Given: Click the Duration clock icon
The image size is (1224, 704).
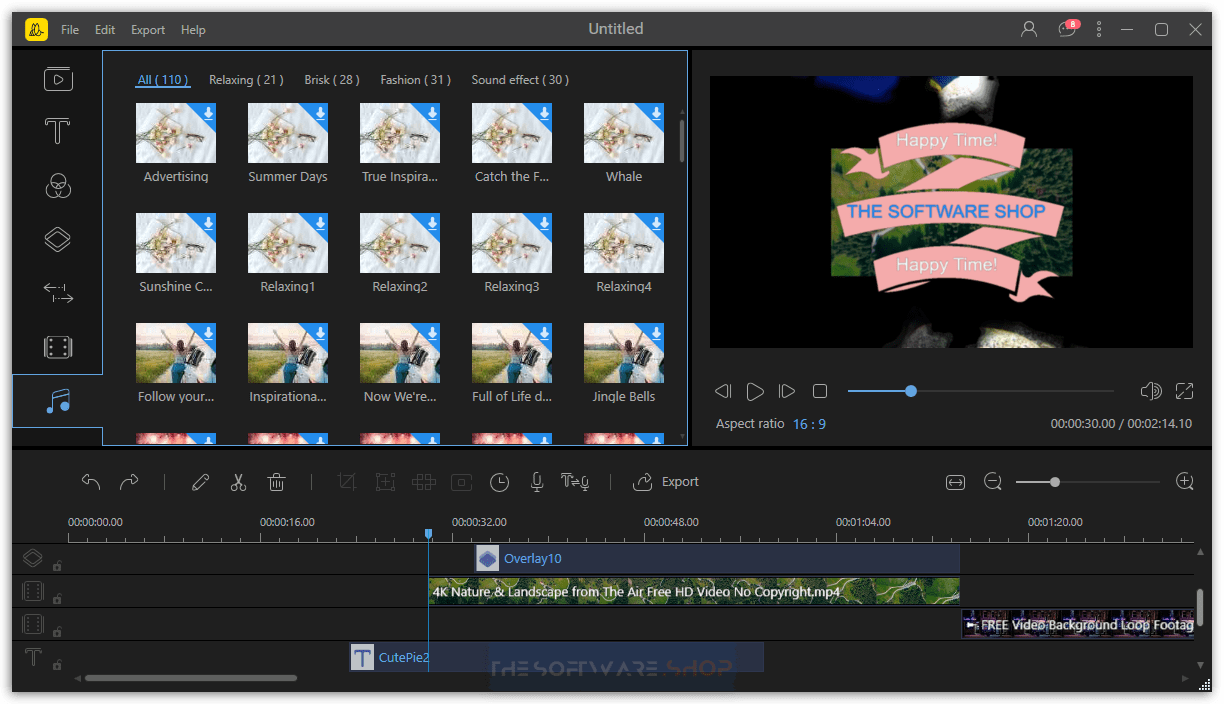Looking at the screenshot, I should click(499, 482).
